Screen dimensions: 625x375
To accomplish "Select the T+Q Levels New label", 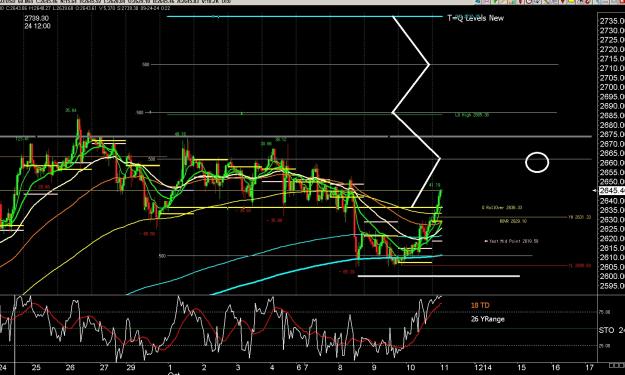I will [476, 18].
